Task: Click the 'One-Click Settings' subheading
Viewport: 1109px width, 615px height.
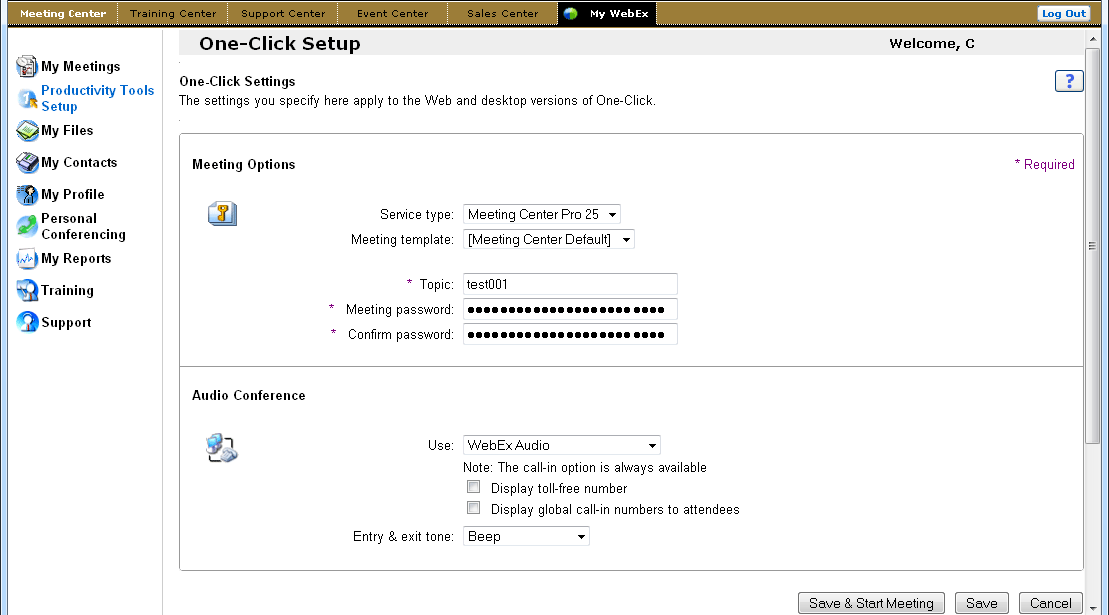Action: pos(238,81)
